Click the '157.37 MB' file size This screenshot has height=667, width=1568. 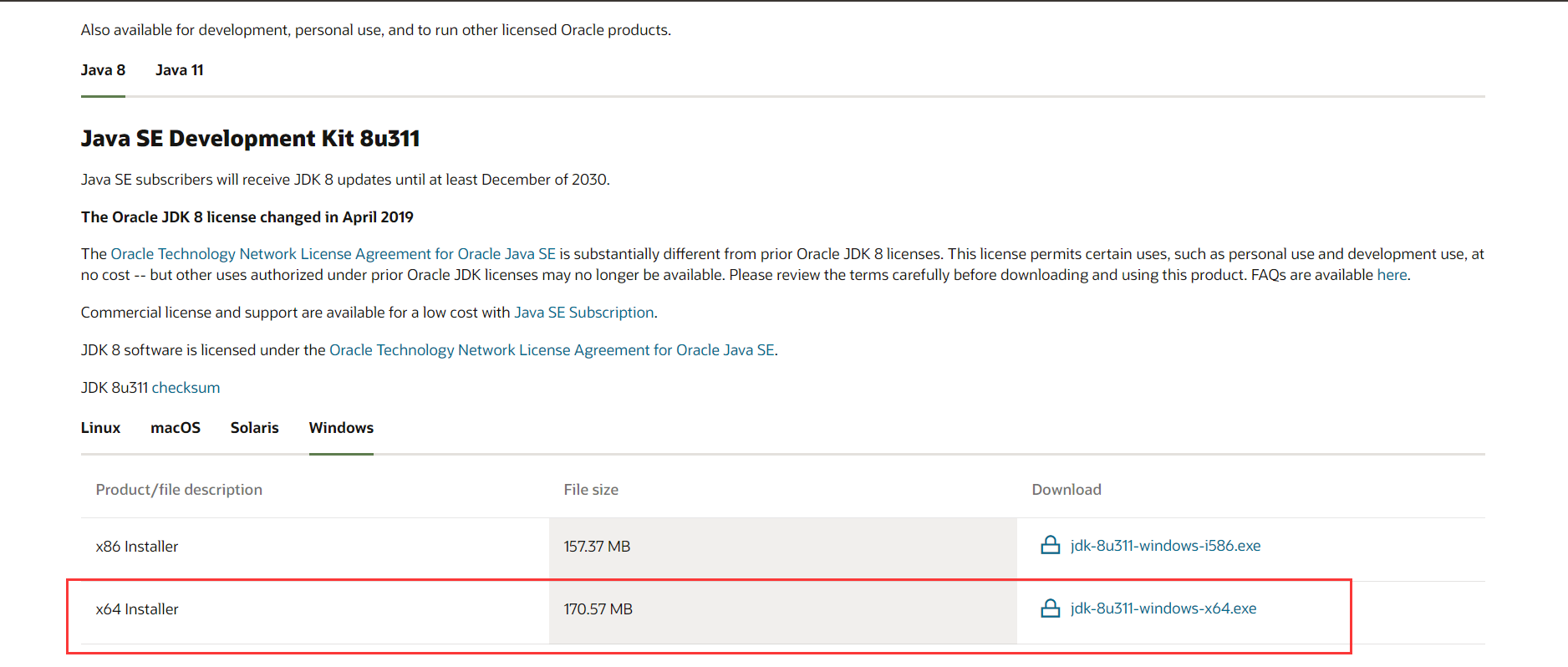597,547
